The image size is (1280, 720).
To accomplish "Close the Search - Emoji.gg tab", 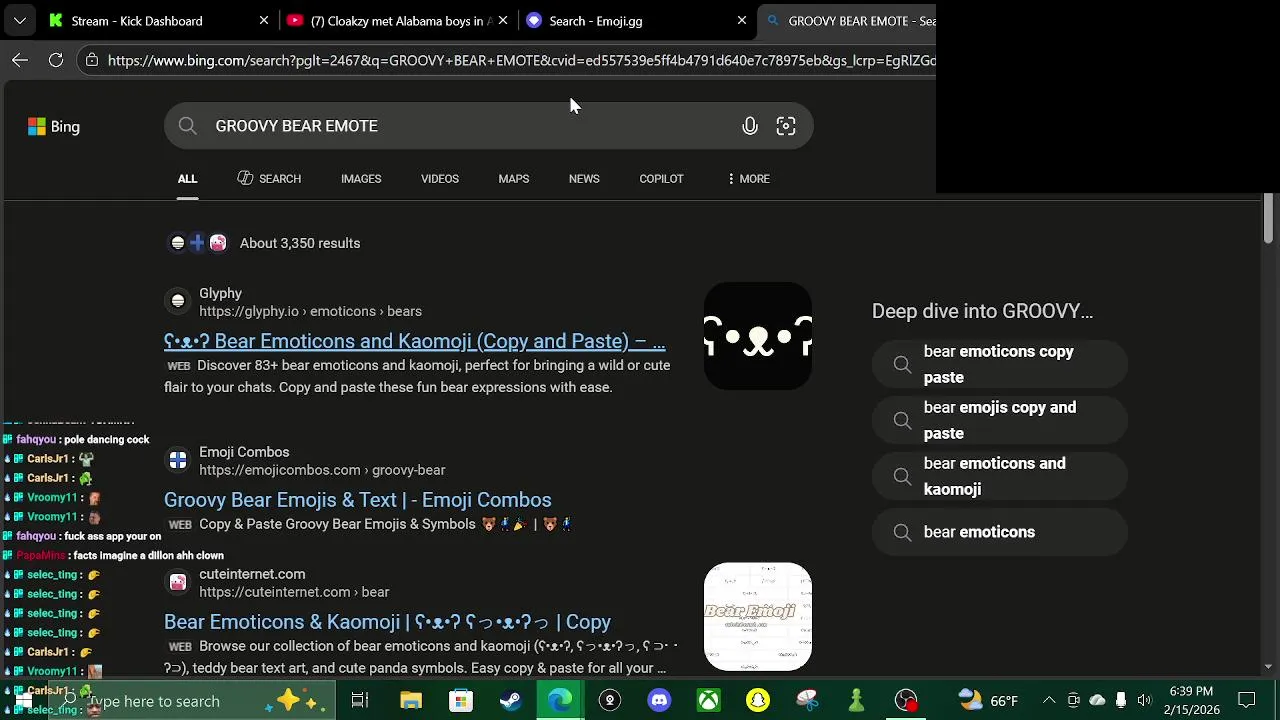I will pos(741,20).
